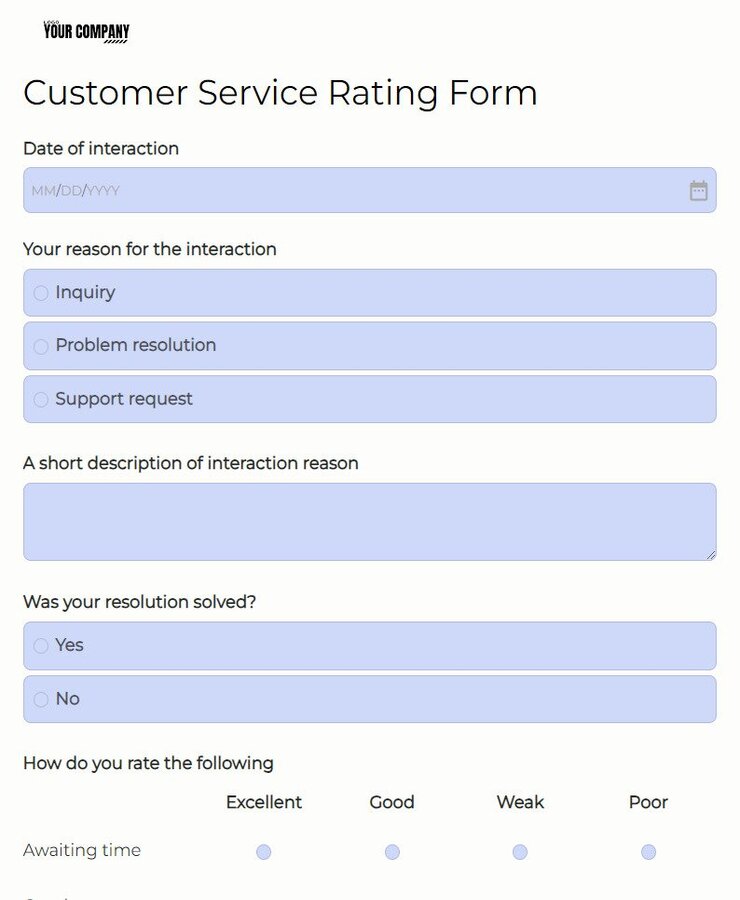Click the Weak column header
The image size is (740, 900).
[x=519, y=802]
